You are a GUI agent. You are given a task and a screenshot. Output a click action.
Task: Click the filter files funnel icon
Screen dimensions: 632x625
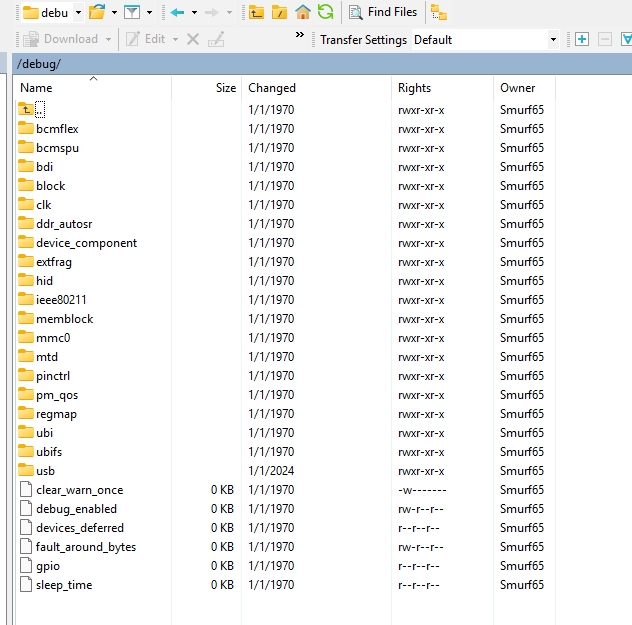tap(131, 12)
